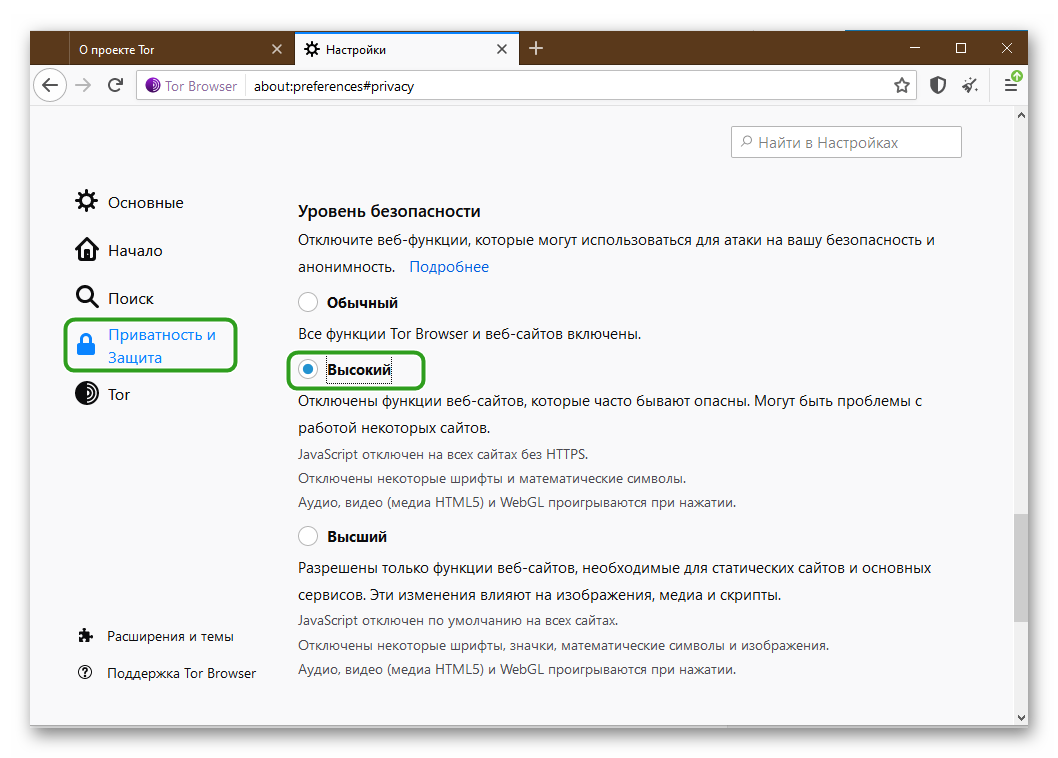This screenshot has width=1058, height=758.
Task: Open Расширения и темы link
Action: (170, 636)
